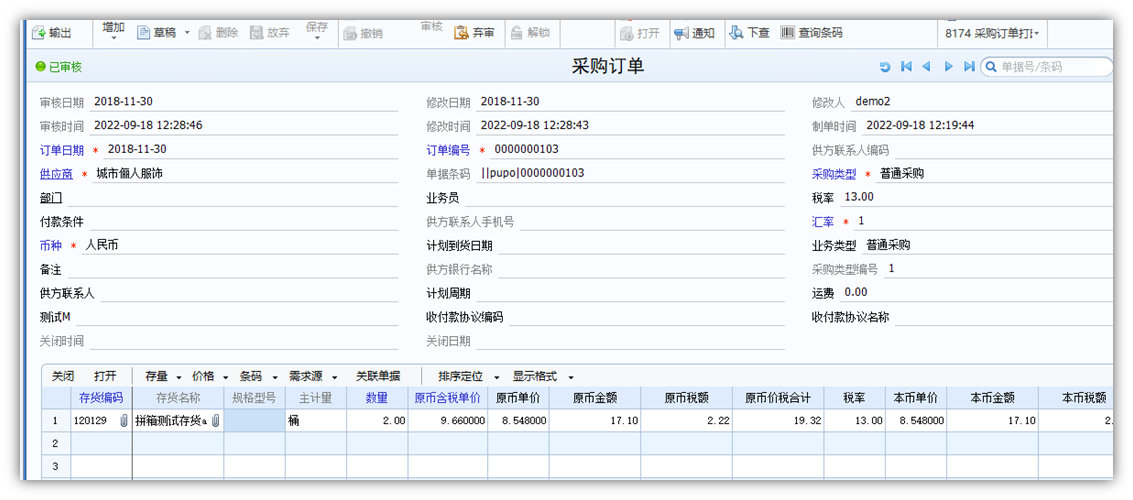Click the 打开 button in grid toolbar
The height and width of the screenshot is (500, 1133).
(x=105, y=376)
